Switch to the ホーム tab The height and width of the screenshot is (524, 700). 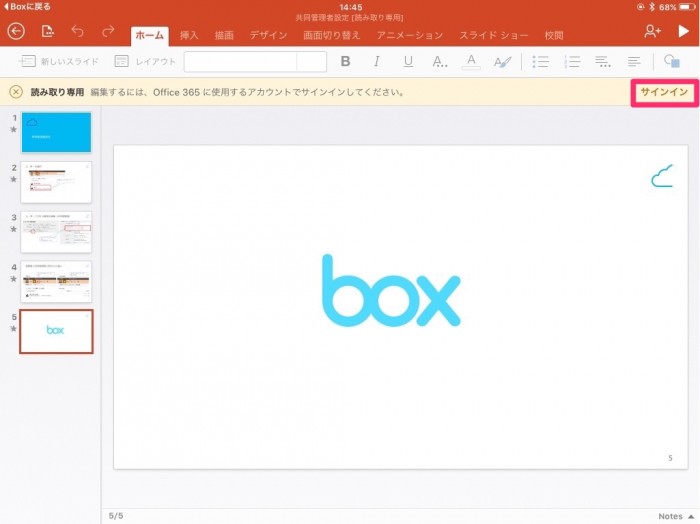[150, 36]
